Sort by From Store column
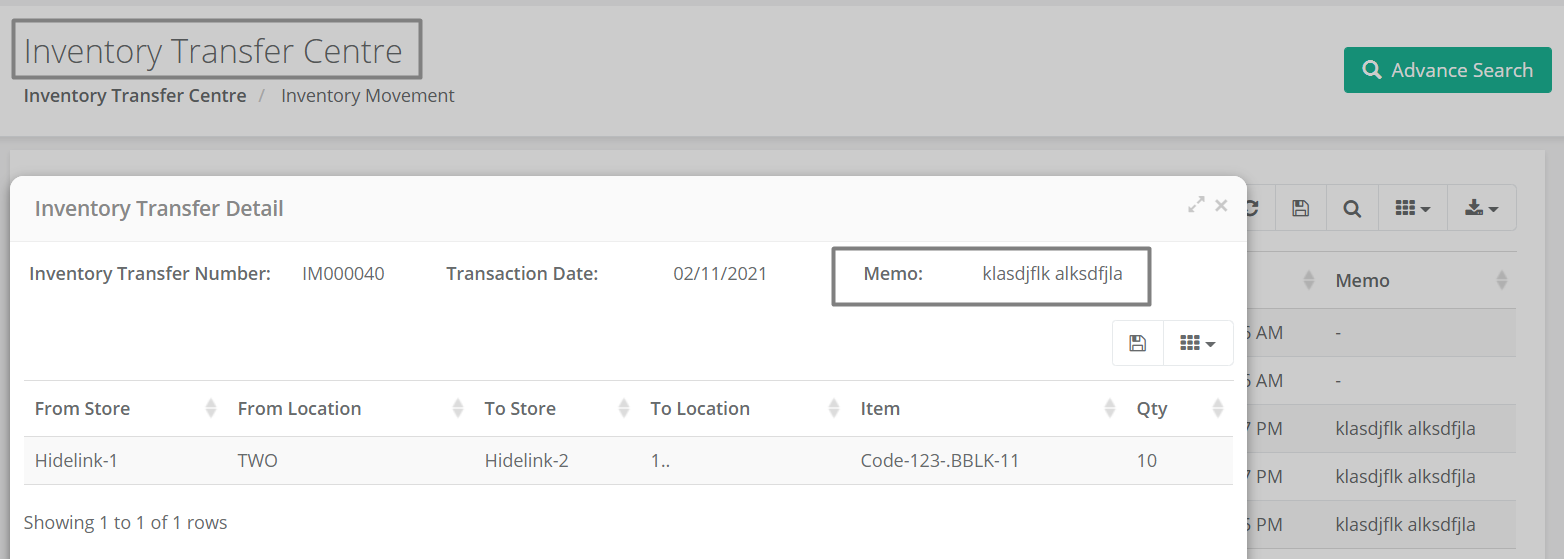Viewport: 1564px width, 559px height. [x=126, y=408]
